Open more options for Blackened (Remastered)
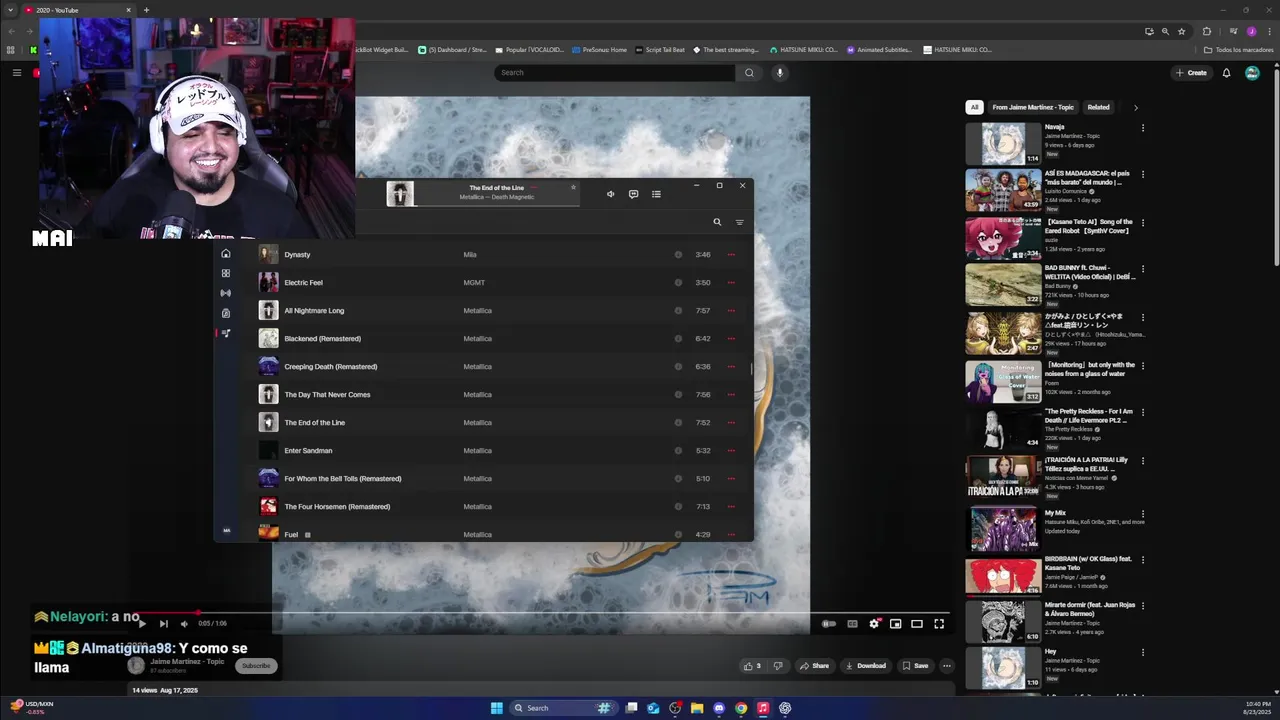The image size is (1280, 720). coord(731,339)
